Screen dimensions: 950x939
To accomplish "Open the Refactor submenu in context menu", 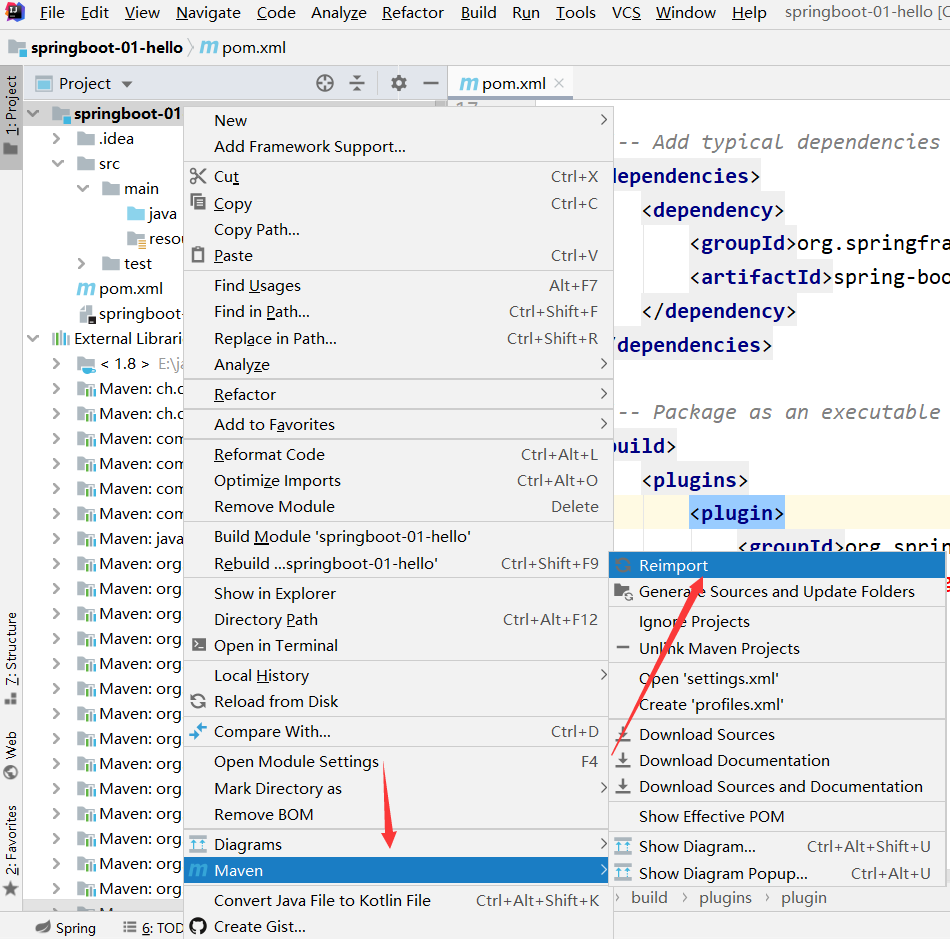I will click(x=398, y=394).
